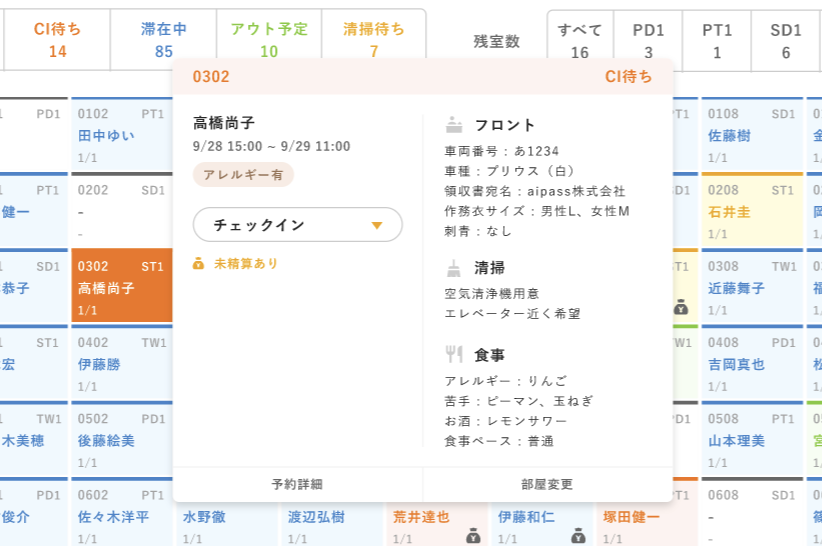Image resolution: width=822 pixels, height=546 pixels.
Task: Select the アウト予定 10 tab
Action: click(269, 40)
